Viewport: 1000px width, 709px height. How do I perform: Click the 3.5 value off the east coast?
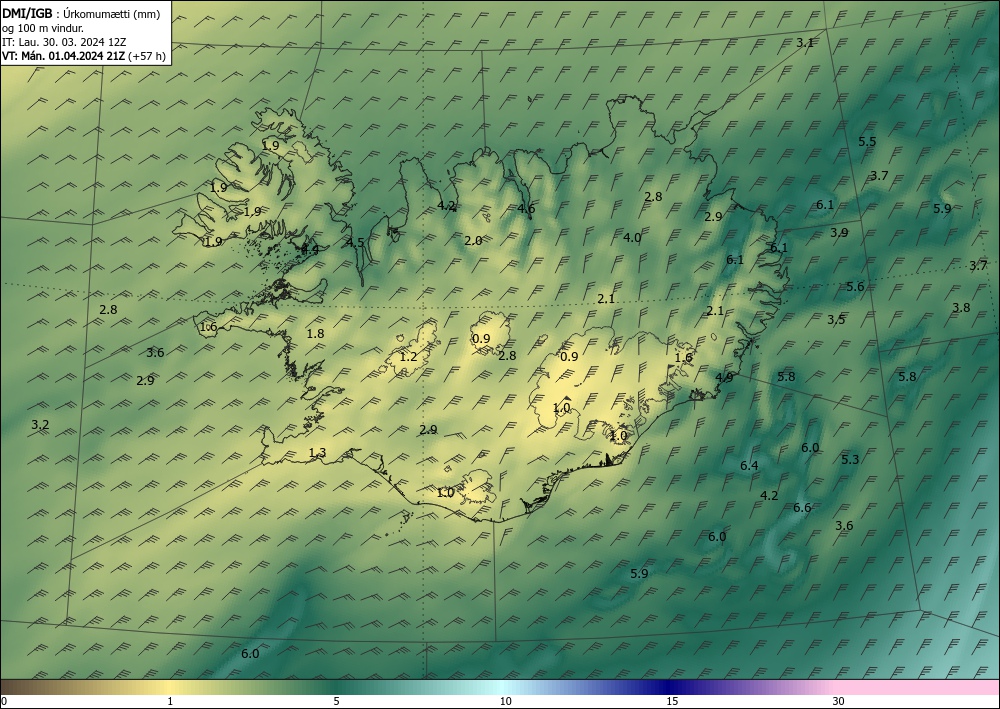(836, 319)
